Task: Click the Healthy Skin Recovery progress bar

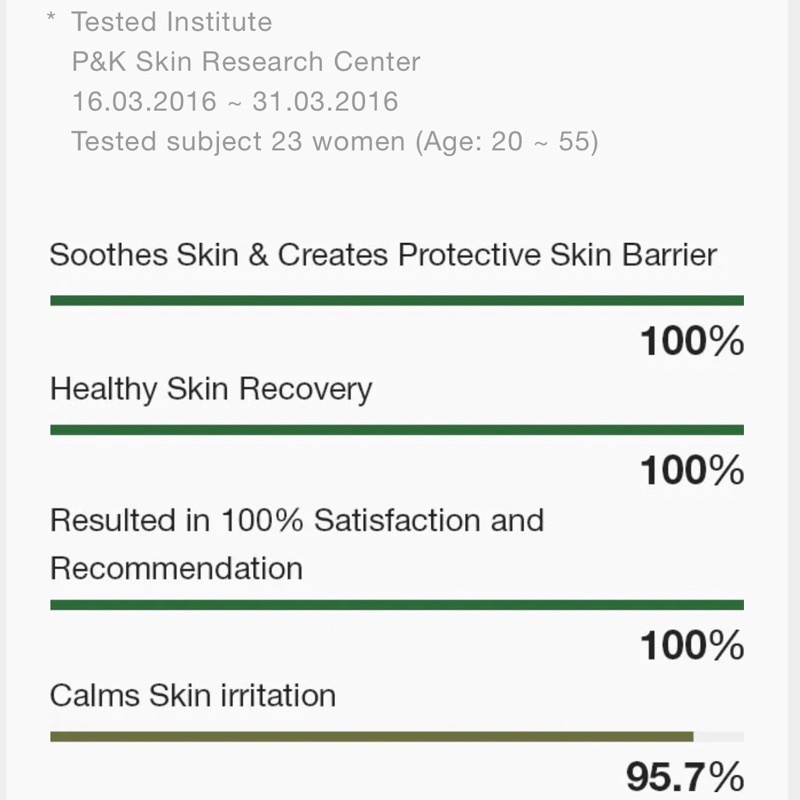Action: click(x=397, y=430)
